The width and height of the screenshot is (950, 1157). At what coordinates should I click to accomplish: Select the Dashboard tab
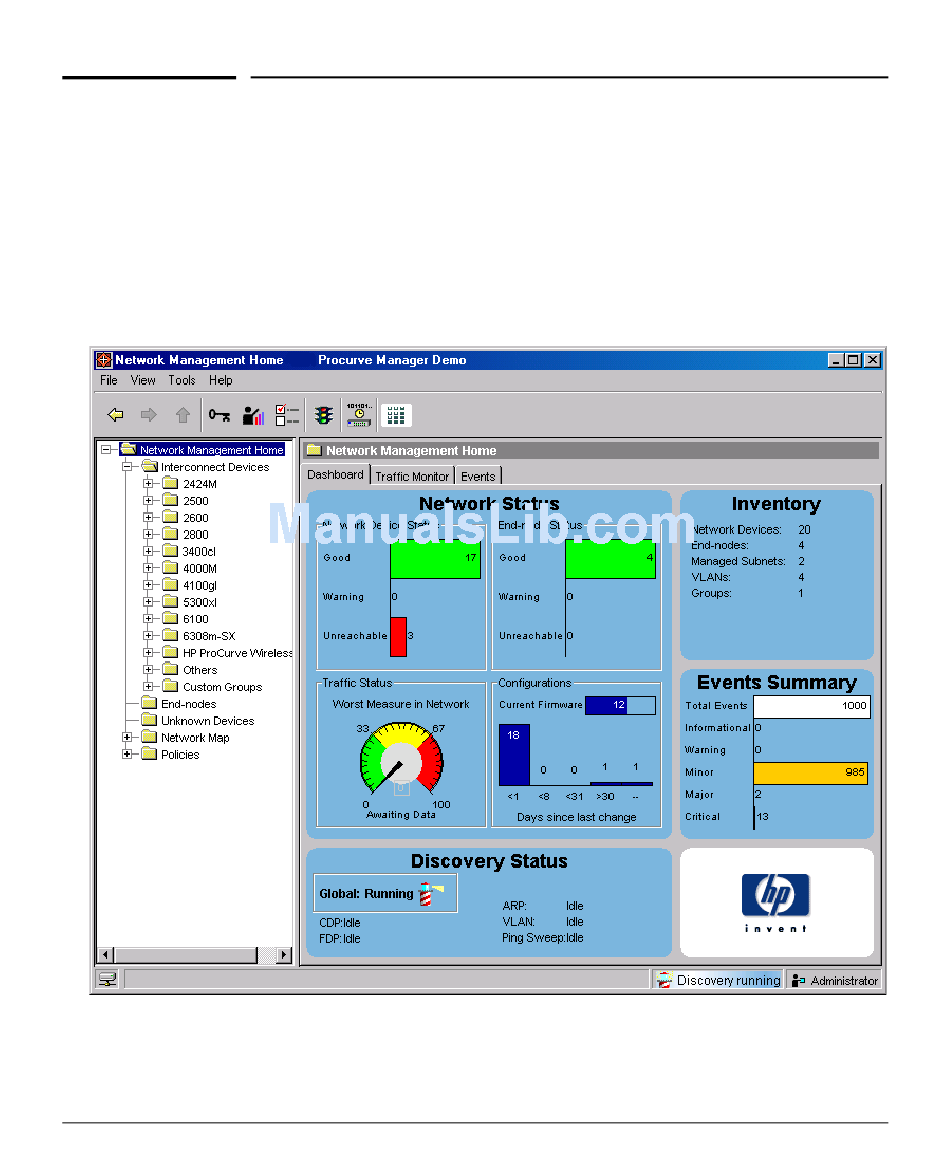[x=335, y=474]
